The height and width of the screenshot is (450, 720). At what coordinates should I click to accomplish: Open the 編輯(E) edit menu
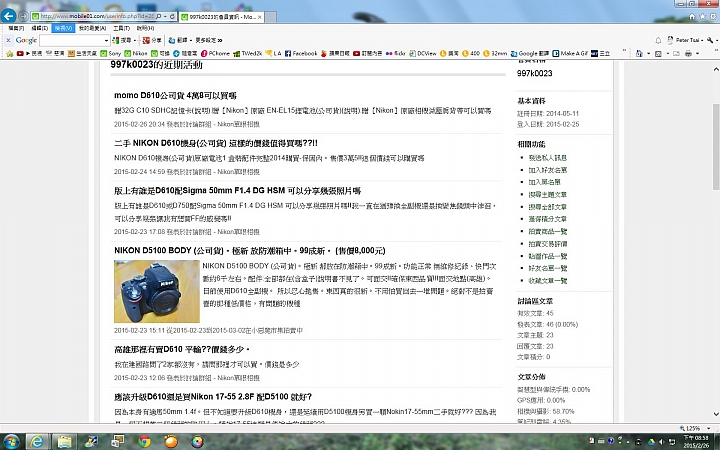(x=39, y=28)
